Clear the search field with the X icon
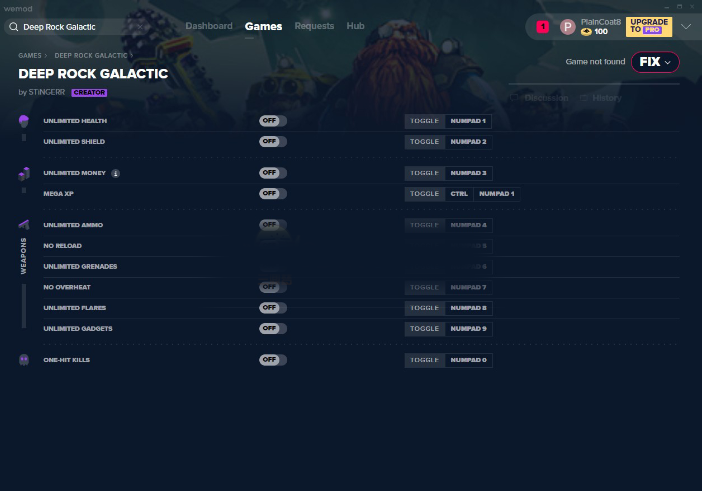The height and width of the screenshot is (492, 702). (140, 27)
